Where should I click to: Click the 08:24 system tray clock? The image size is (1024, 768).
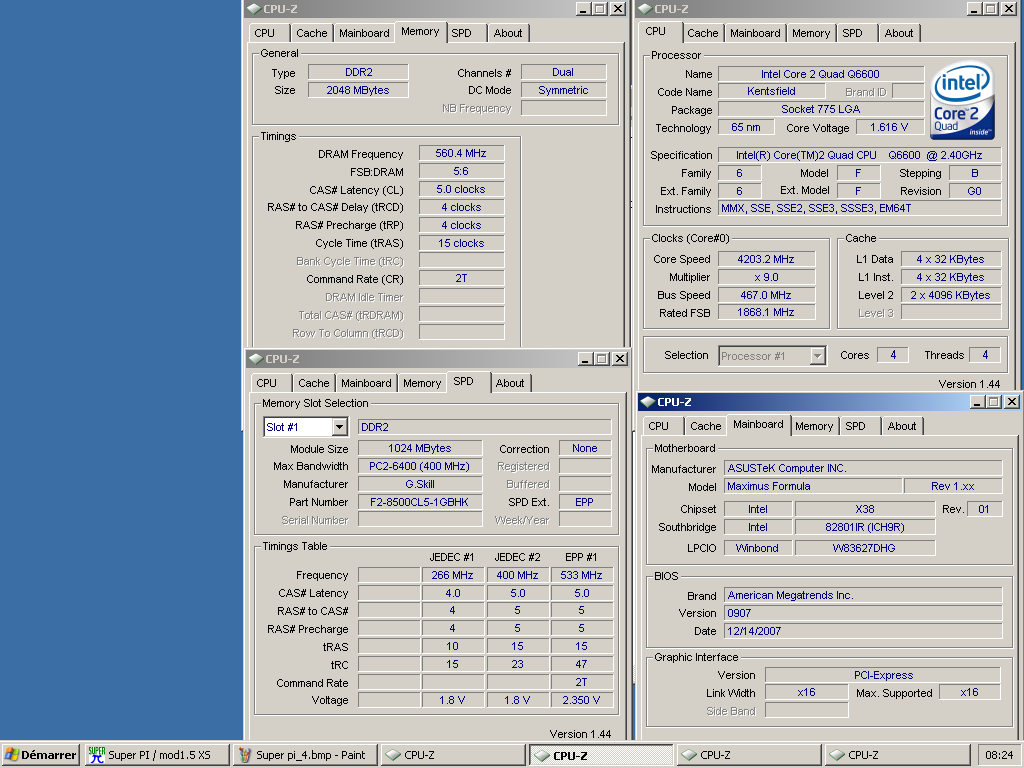999,755
